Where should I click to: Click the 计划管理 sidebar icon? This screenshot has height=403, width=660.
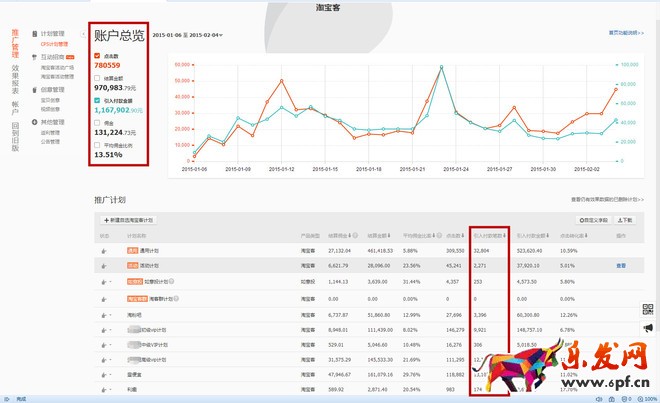[x=35, y=34]
